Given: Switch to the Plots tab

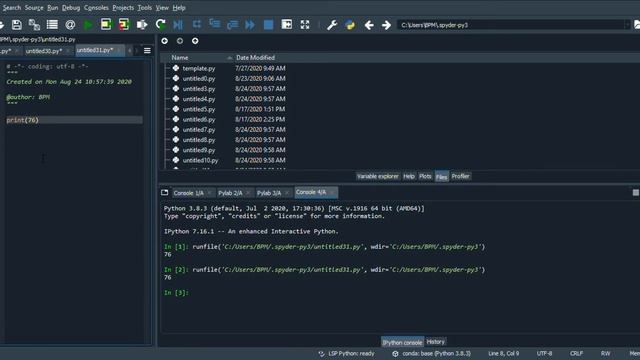Looking at the screenshot, I should [425, 176].
